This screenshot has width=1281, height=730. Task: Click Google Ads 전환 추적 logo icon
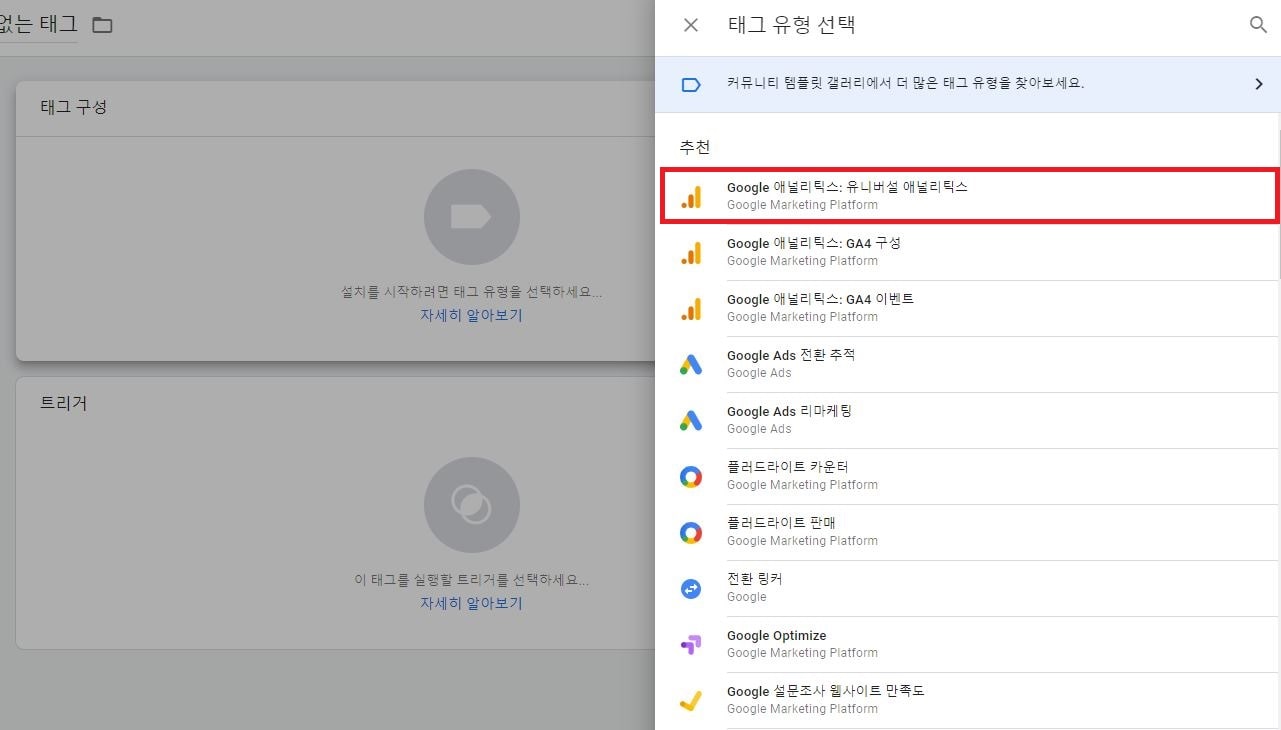691,365
